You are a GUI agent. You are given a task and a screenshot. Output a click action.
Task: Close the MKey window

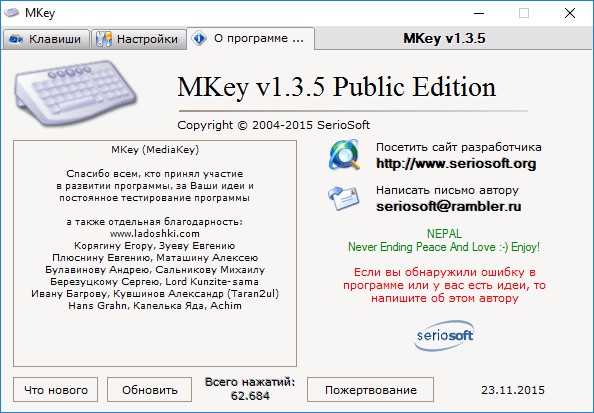click(570, 13)
